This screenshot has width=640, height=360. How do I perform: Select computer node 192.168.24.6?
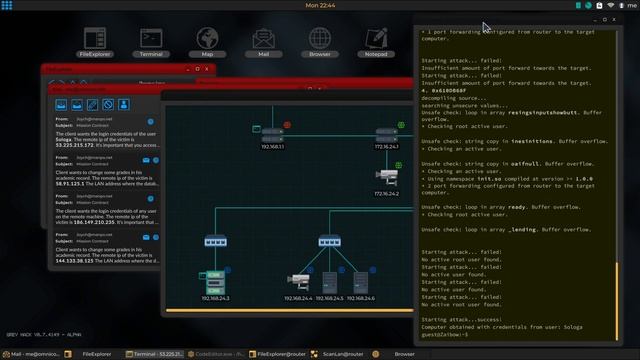360,283
